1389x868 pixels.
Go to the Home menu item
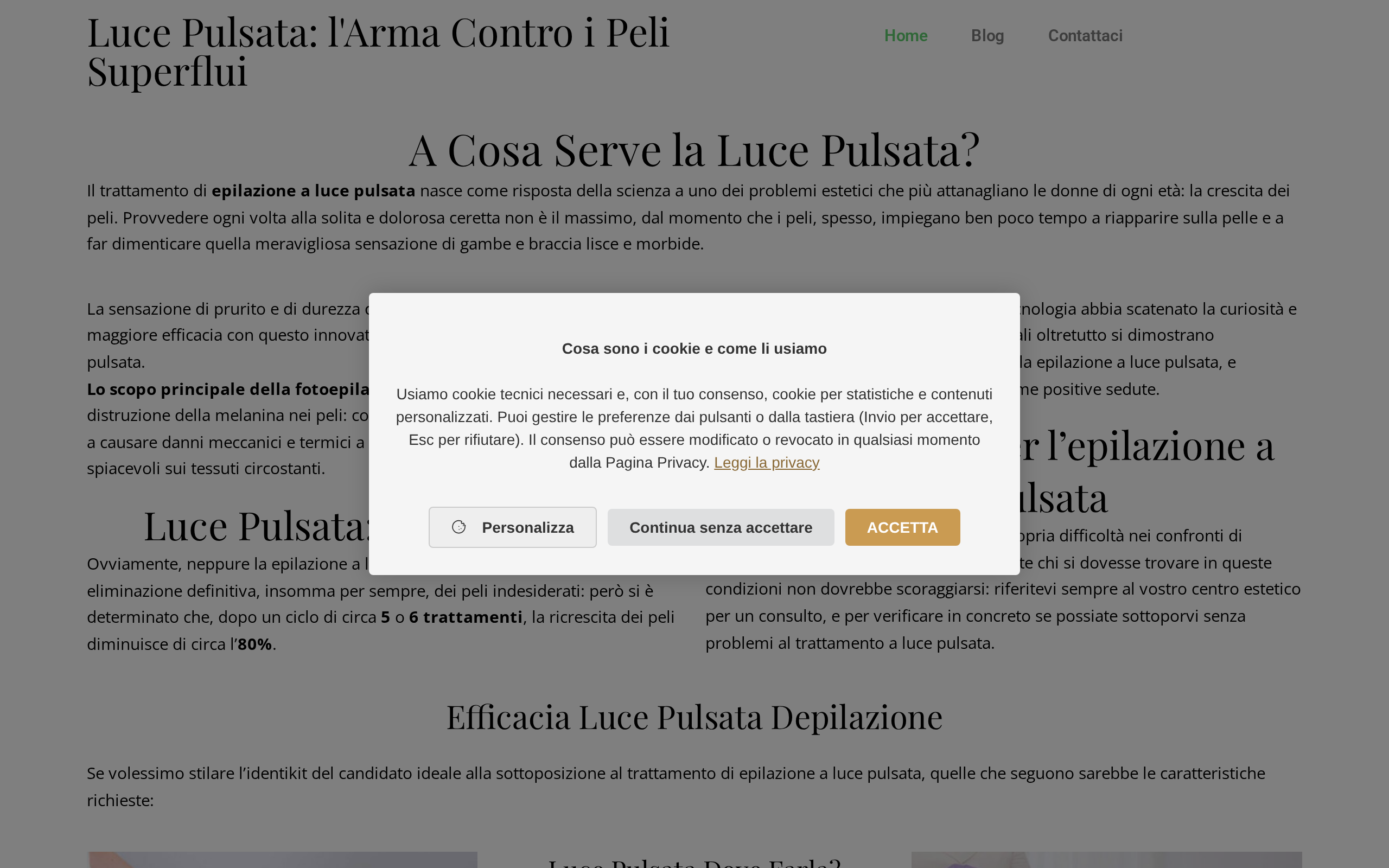[906, 36]
